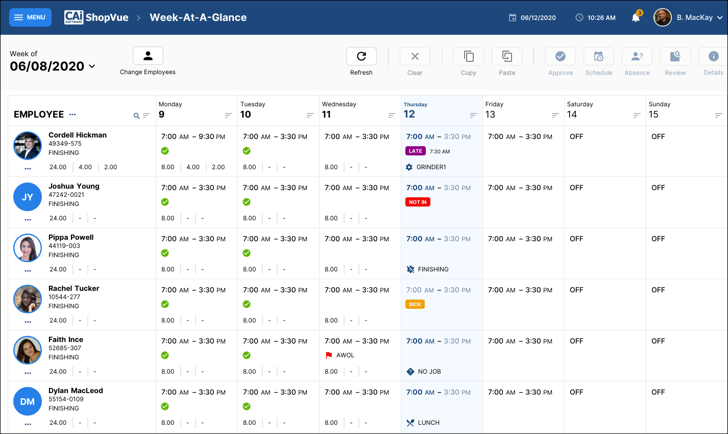This screenshot has width=728, height=434.
Task: Click the Details button
Action: (x=713, y=57)
